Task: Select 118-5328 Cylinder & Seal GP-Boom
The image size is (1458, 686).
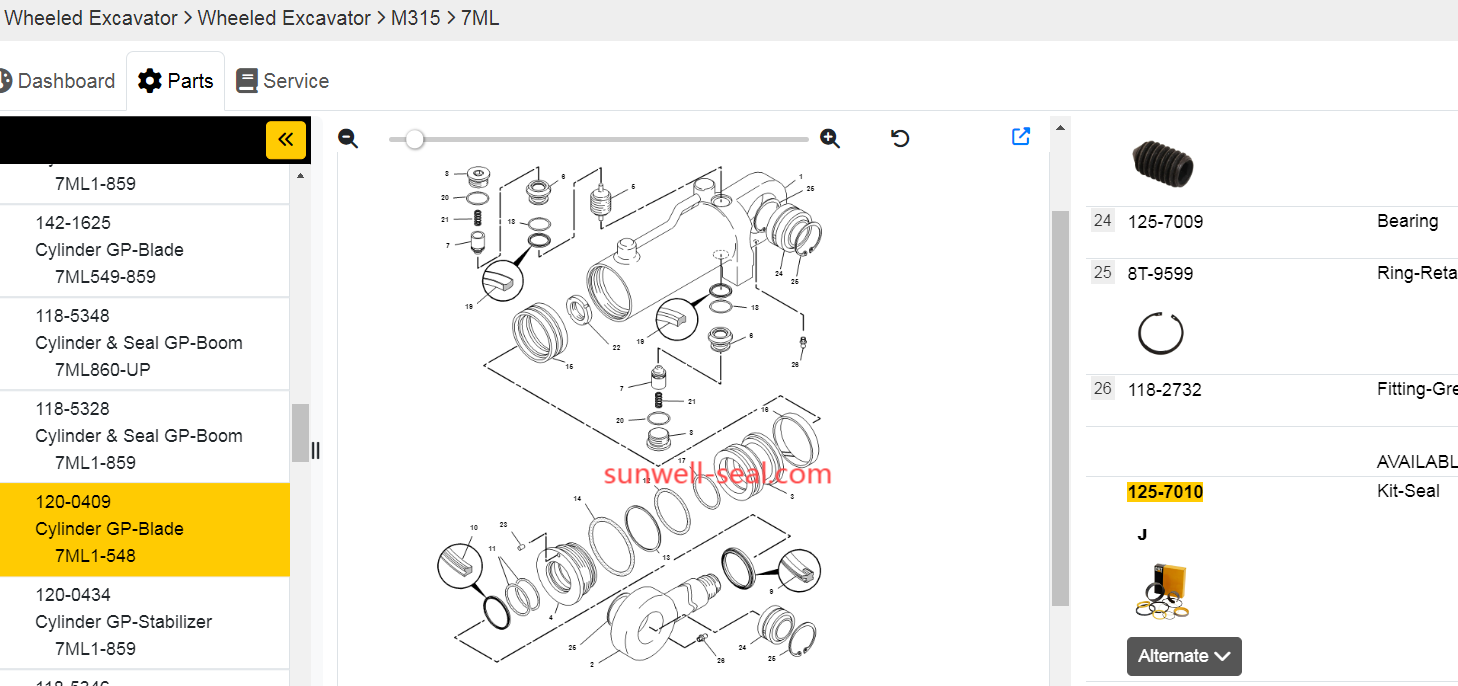Action: coord(138,436)
